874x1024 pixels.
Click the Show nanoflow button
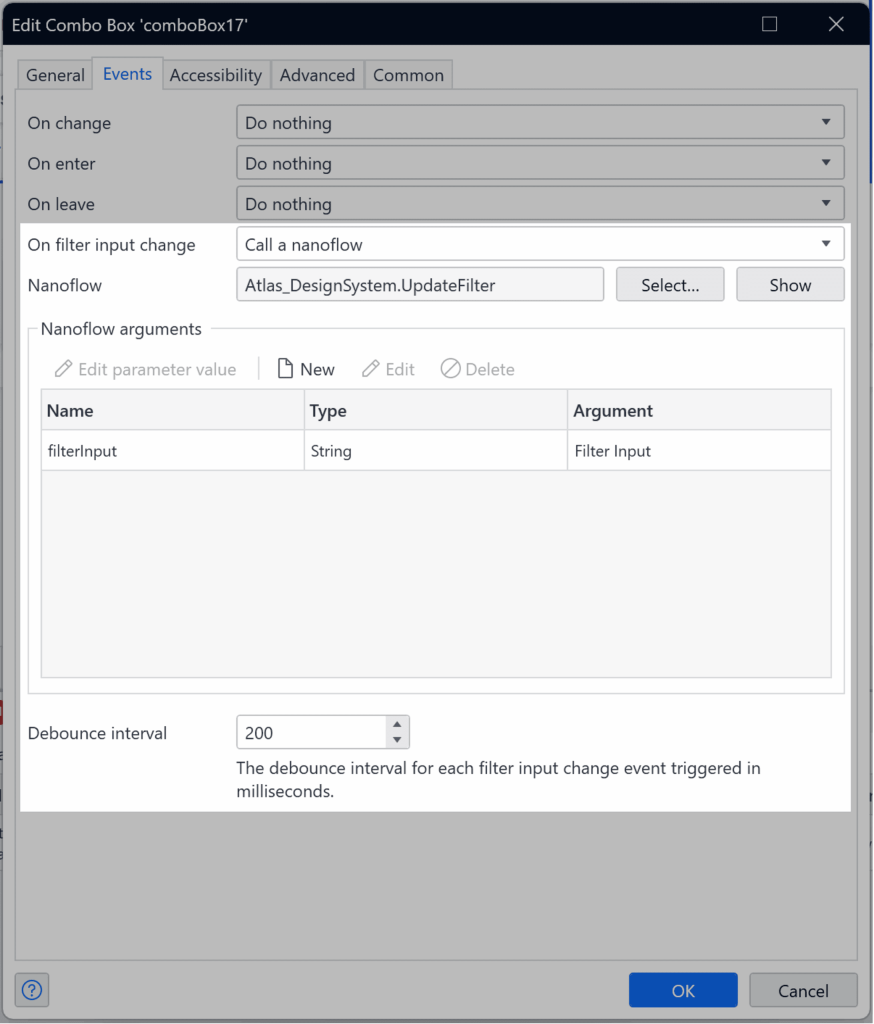pyautogui.click(x=790, y=285)
